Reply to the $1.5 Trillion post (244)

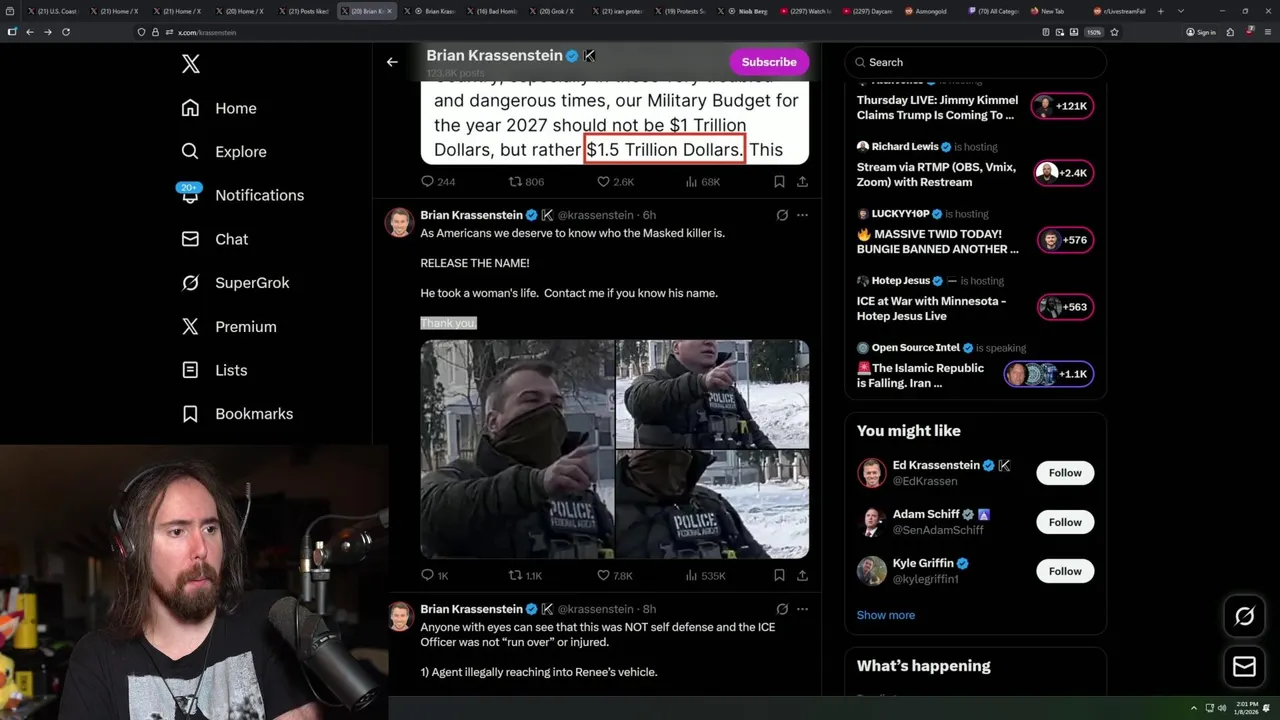point(438,182)
